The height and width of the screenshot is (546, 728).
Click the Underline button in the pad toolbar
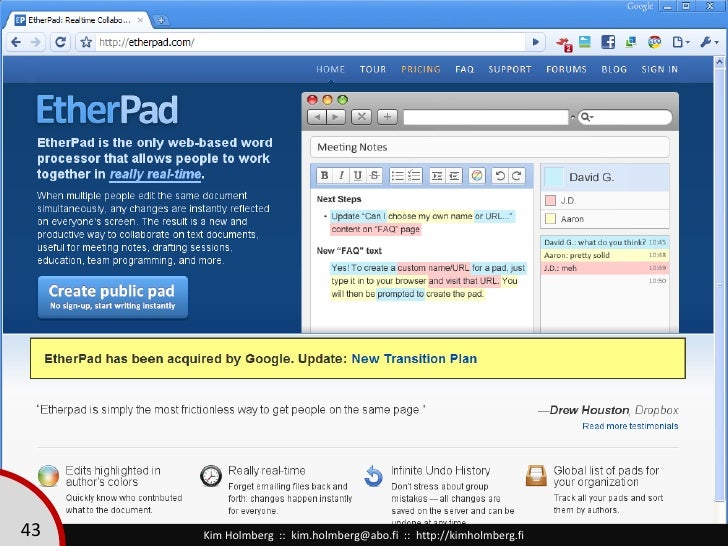point(358,175)
